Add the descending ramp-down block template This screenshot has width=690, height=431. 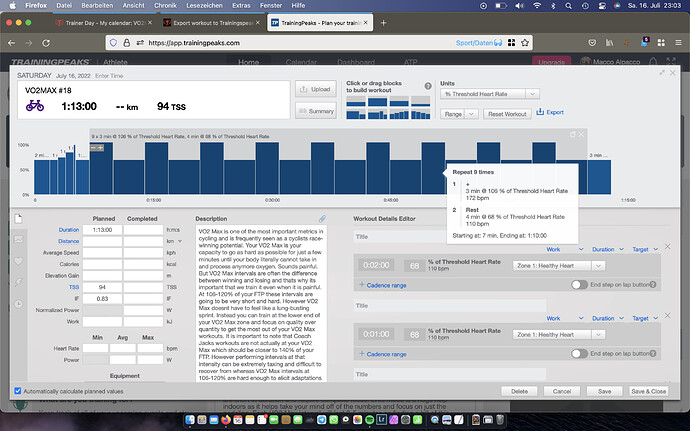420,114
